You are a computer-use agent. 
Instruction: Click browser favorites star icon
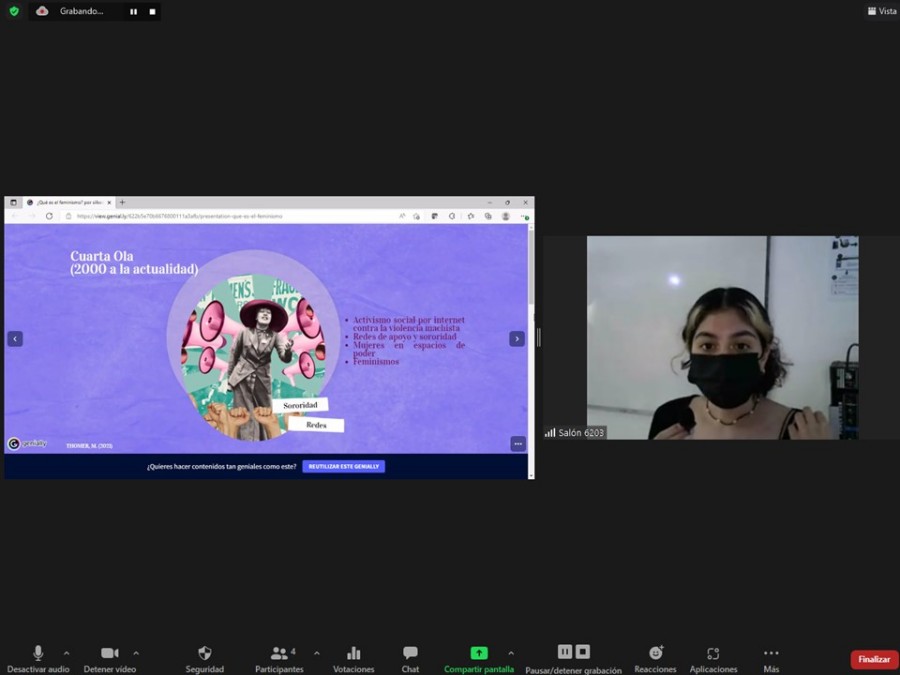click(471, 216)
